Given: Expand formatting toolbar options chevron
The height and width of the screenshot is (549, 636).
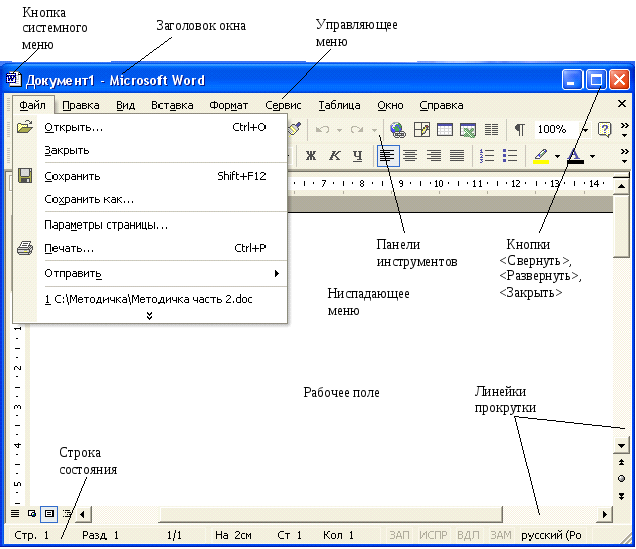Looking at the screenshot, I should 625,156.
